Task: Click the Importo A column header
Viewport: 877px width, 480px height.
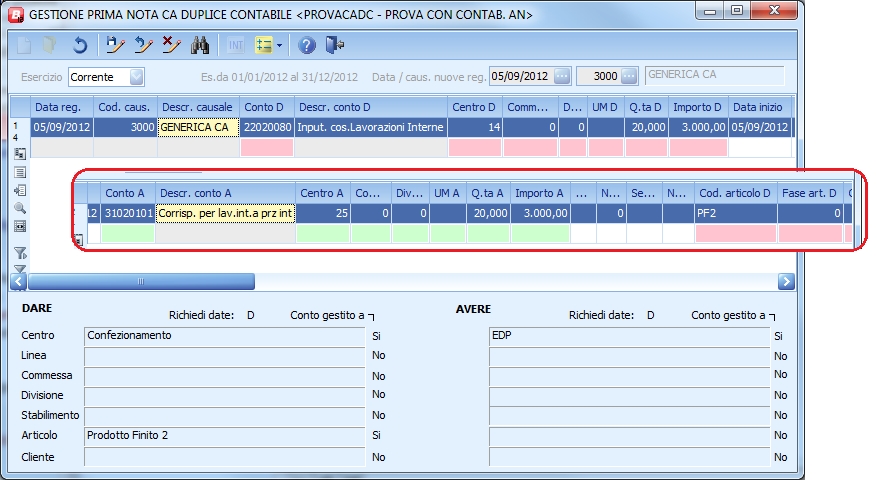Action: coord(540,193)
